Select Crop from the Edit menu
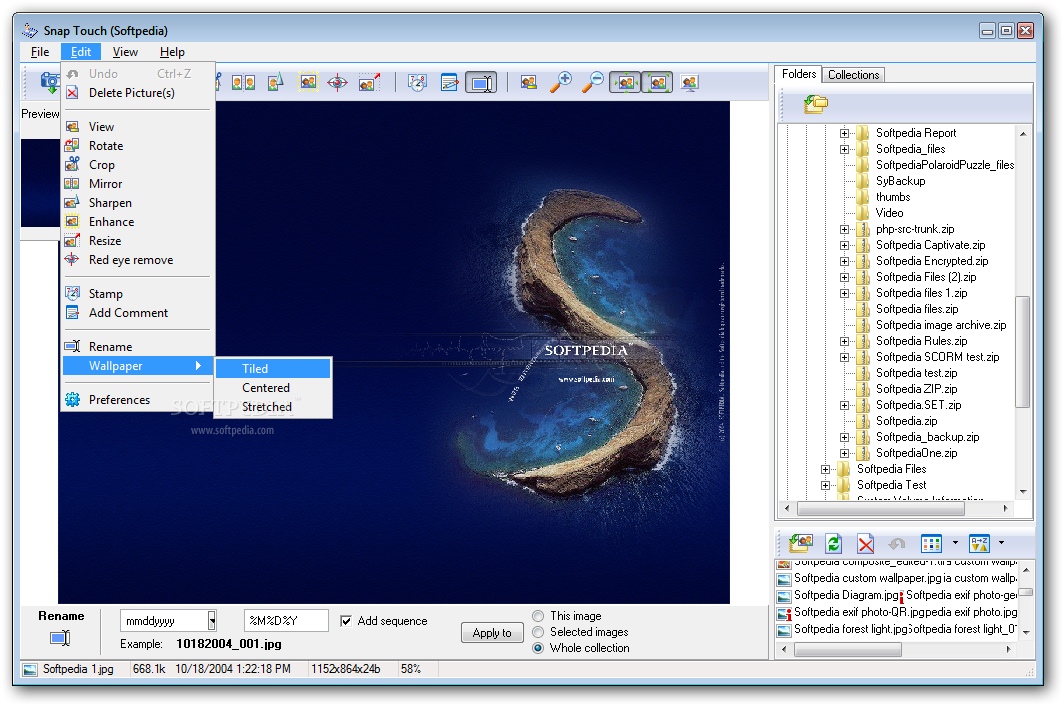 pyautogui.click(x=138, y=165)
